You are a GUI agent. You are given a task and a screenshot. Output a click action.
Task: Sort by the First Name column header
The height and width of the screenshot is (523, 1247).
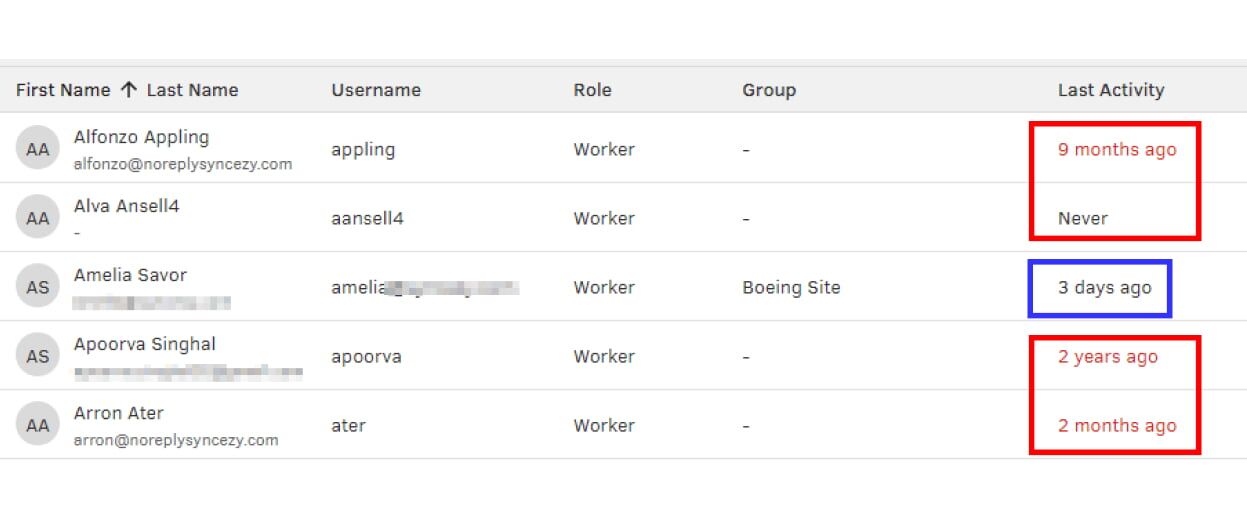[63, 90]
